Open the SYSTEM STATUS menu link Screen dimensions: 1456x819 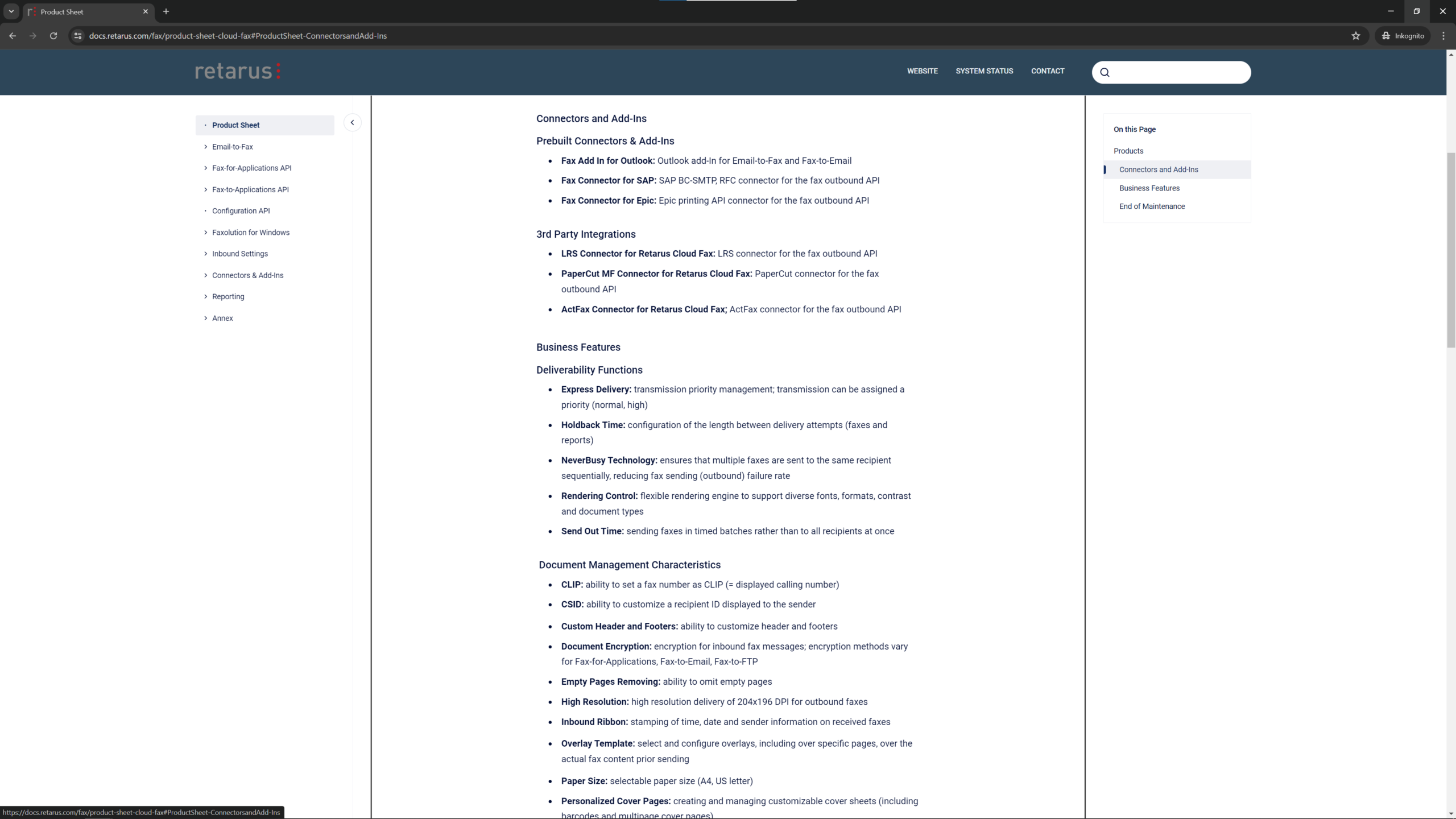[984, 71]
